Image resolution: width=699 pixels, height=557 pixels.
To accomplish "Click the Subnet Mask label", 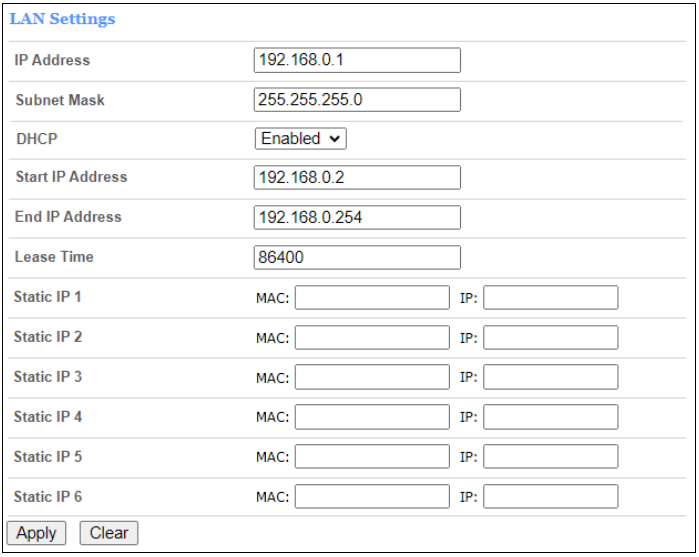I will click(x=60, y=100).
